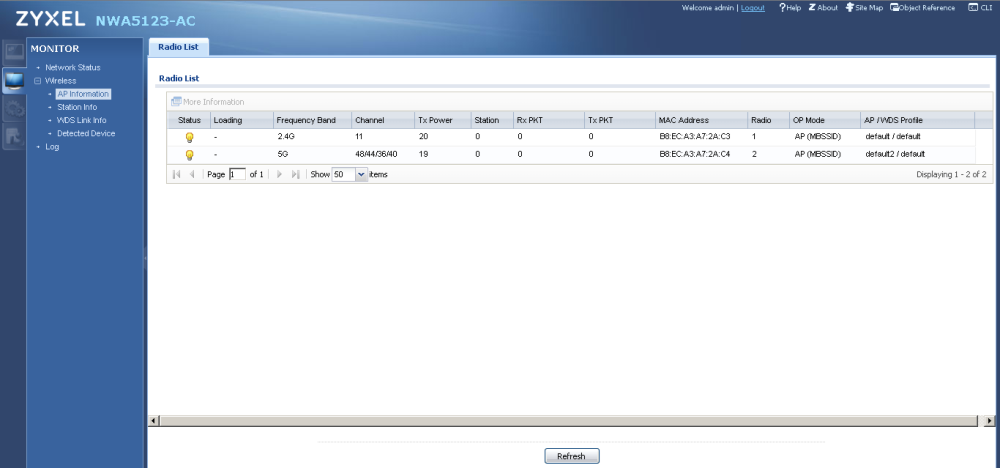Viewport: 1000px width, 468px height.
Task: Click the horizontal scrollbar track
Action: point(568,421)
